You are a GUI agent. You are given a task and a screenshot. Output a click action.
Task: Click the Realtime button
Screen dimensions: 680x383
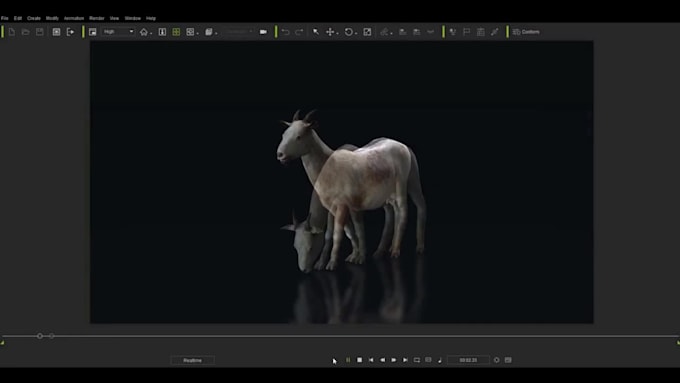pyautogui.click(x=193, y=360)
